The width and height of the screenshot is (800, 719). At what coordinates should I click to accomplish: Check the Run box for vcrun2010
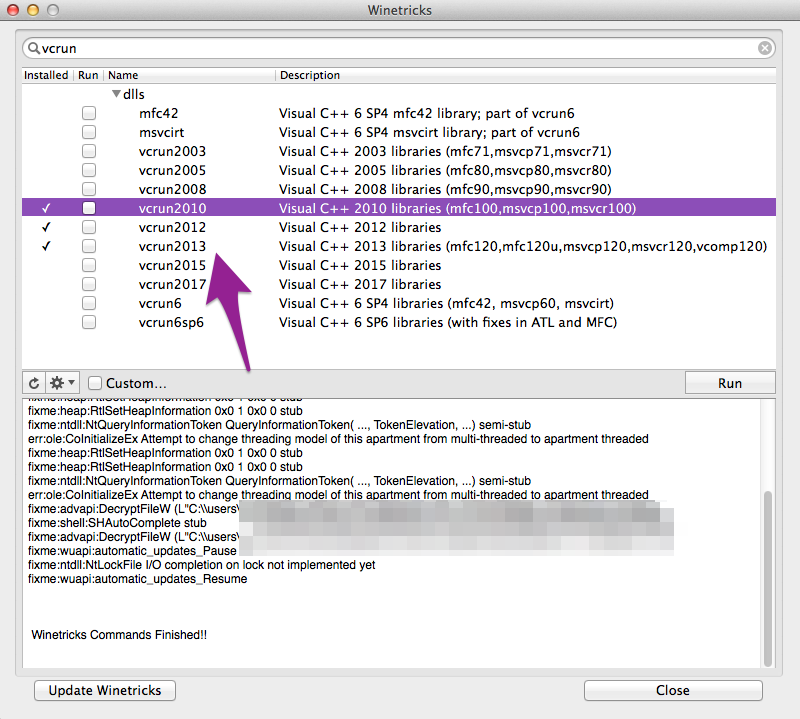(89, 208)
